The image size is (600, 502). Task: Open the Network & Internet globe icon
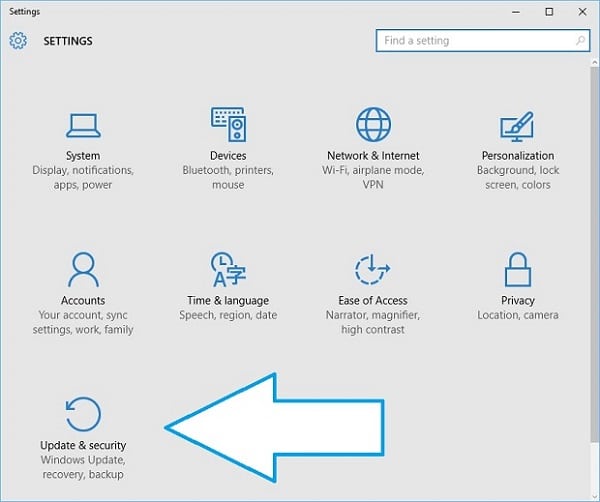[x=373, y=124]
